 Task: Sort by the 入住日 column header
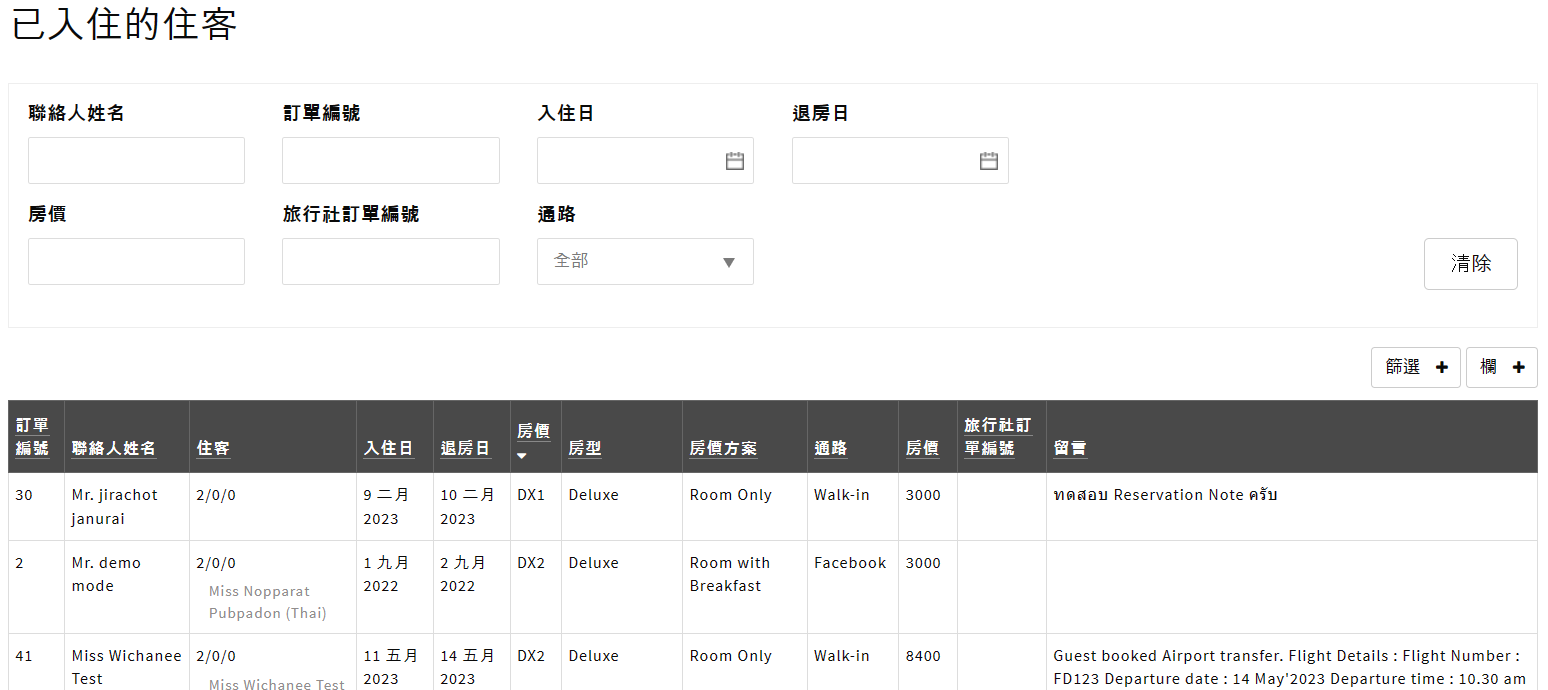click(x=388, y=448)
